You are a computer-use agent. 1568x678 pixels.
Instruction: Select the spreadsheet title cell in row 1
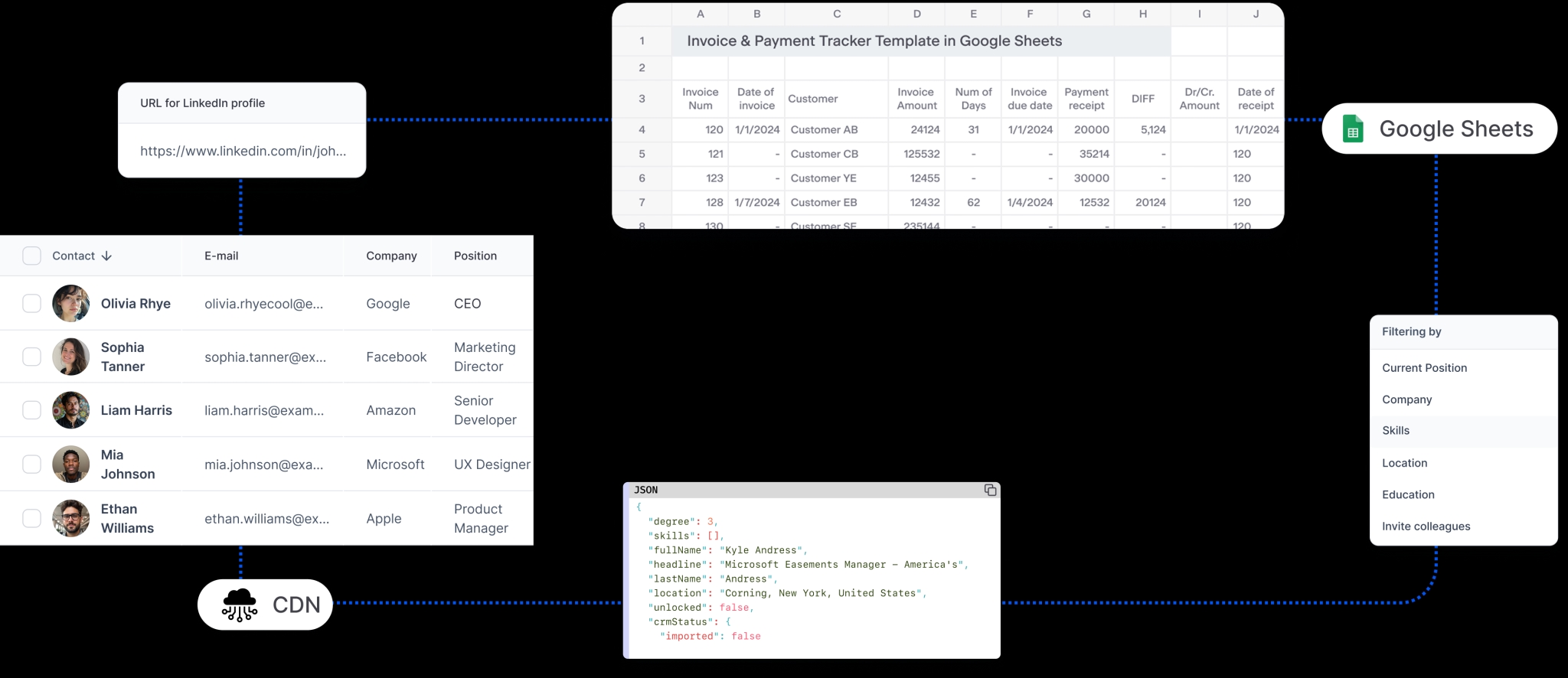[x=874, y=41]
